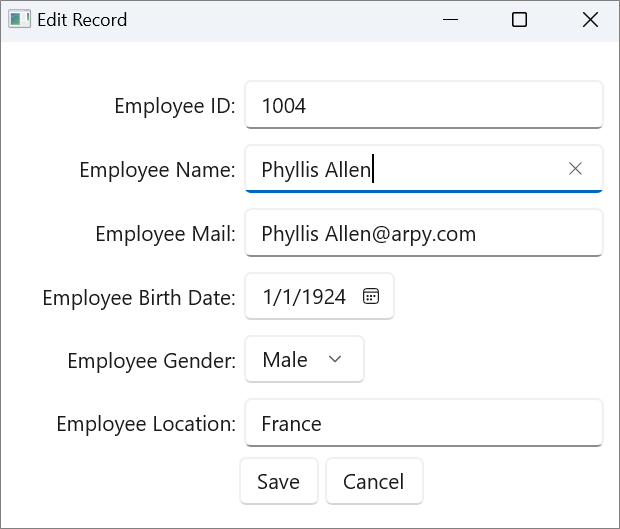This screenshot has width=620, height=529.
Task: Click the Employee Birth Date label
Action: click(x=138, y=297)
